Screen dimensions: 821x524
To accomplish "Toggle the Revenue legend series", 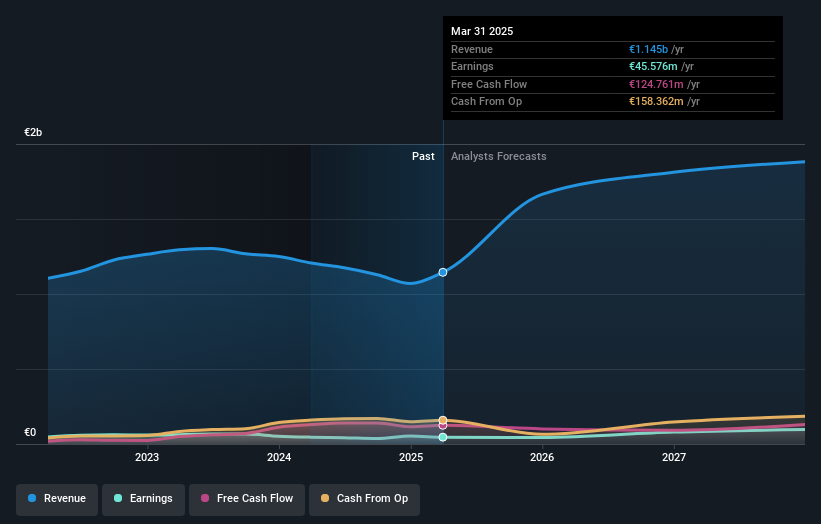I will click(57, 499).
